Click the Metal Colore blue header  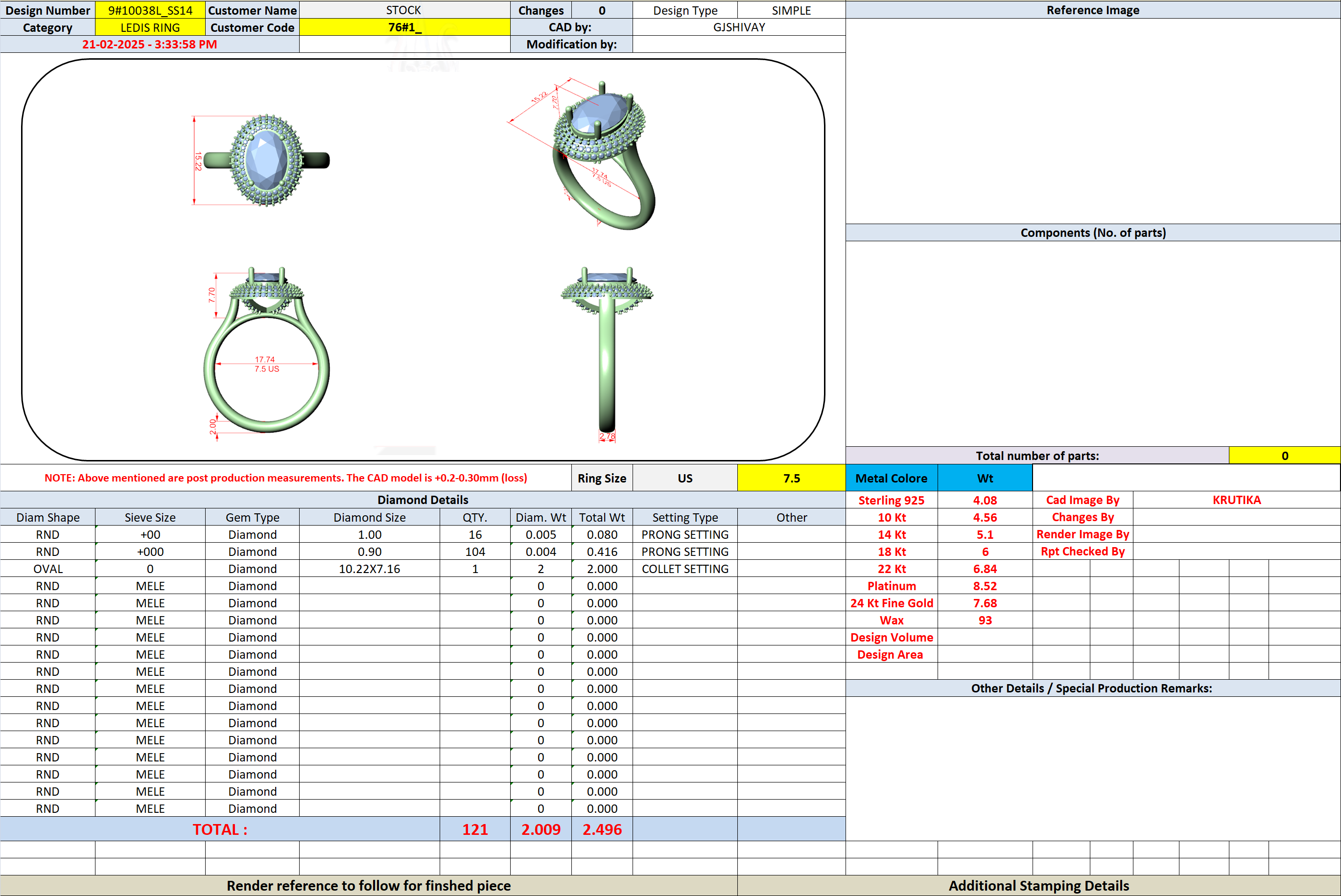point(891,478)
